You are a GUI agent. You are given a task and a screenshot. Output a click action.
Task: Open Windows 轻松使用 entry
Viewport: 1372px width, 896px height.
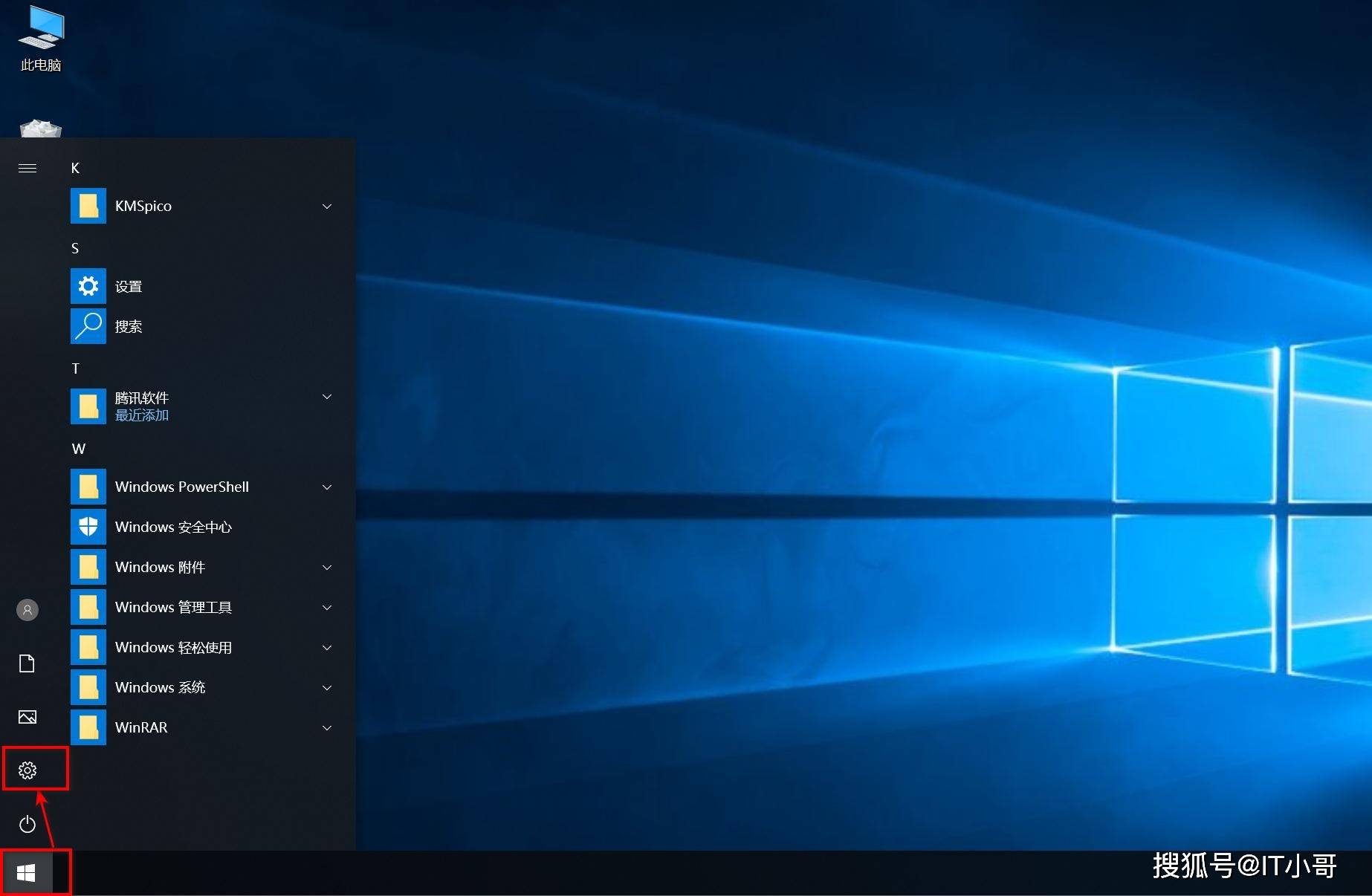pyautogui.click(x=204, y=647)
